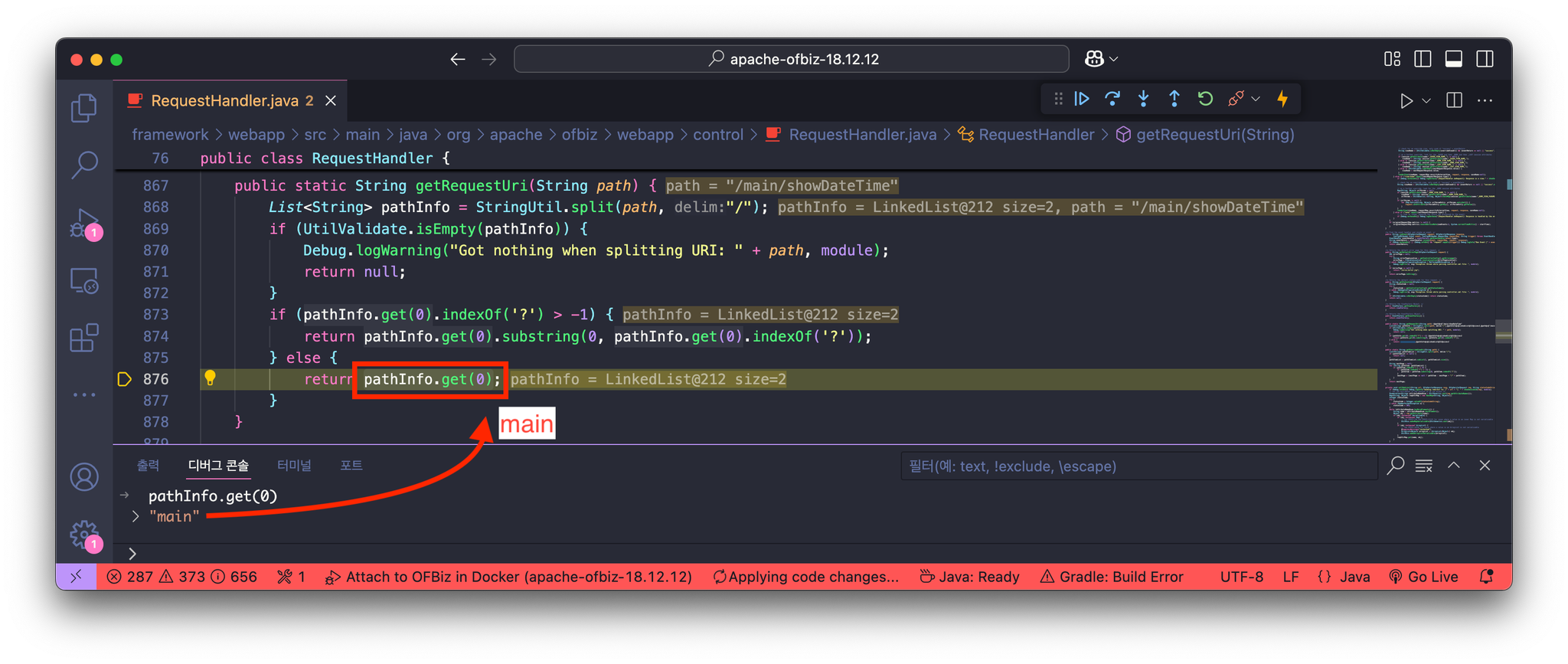Screen dimensions: 1568x664
Task: Clear the debug console output
Action: (1424, 466)
